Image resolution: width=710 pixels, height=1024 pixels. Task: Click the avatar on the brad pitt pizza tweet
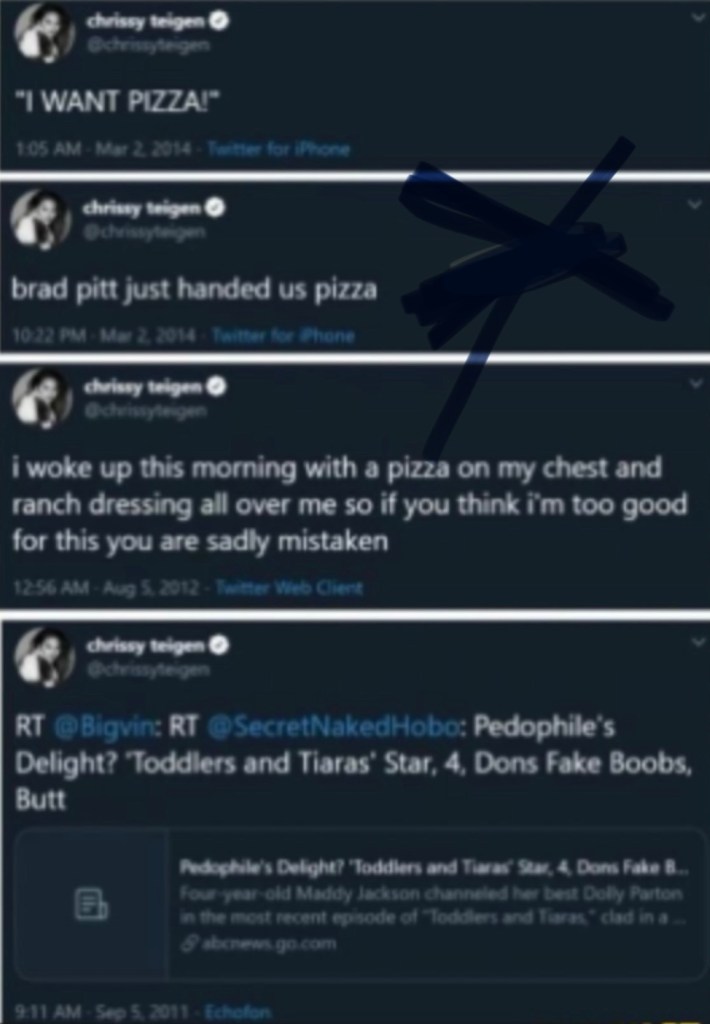(x=41, y=218)
